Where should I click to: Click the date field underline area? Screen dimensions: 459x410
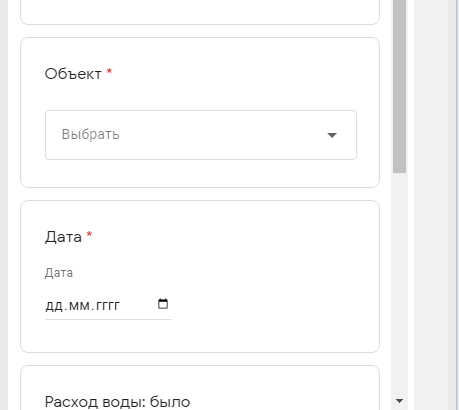pos(108,319)
